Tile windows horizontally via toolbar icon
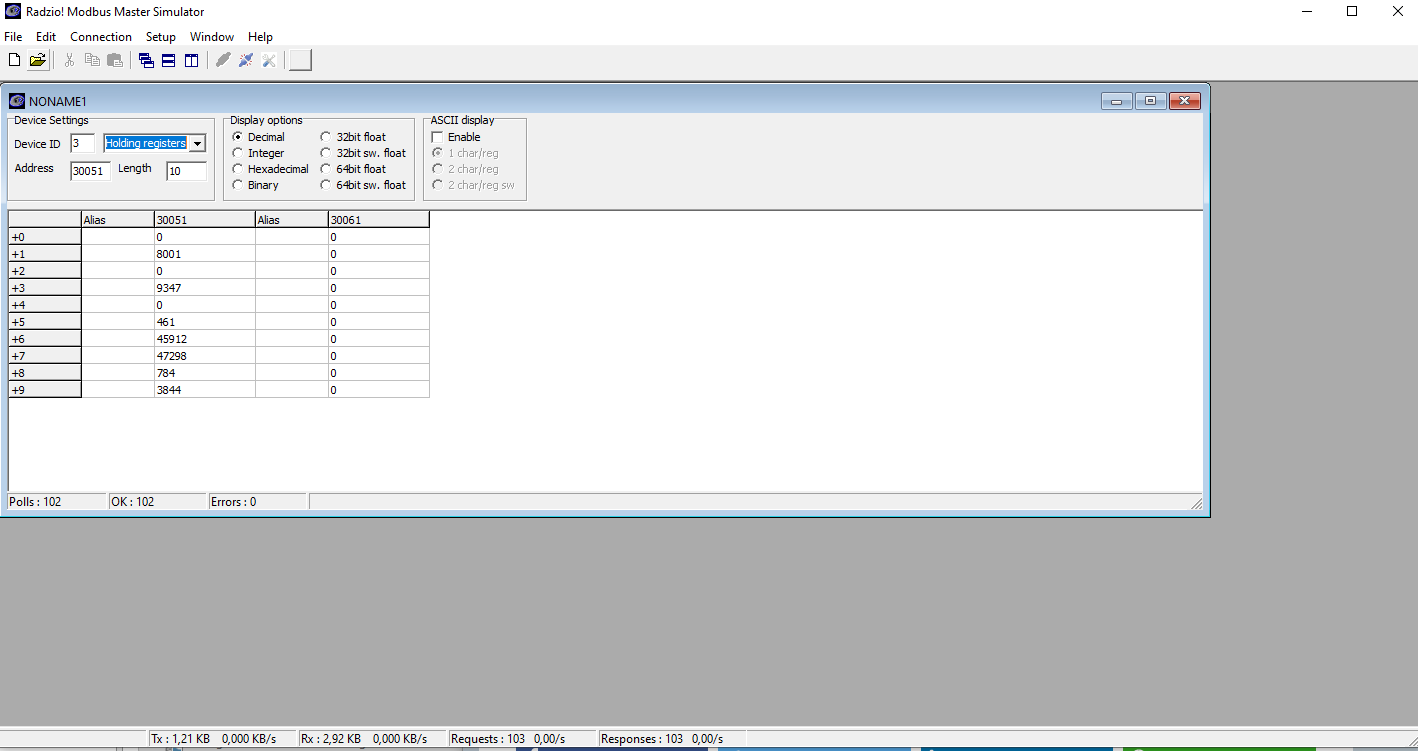This screenshot has width=1418, height=751. tap(169, 60)
